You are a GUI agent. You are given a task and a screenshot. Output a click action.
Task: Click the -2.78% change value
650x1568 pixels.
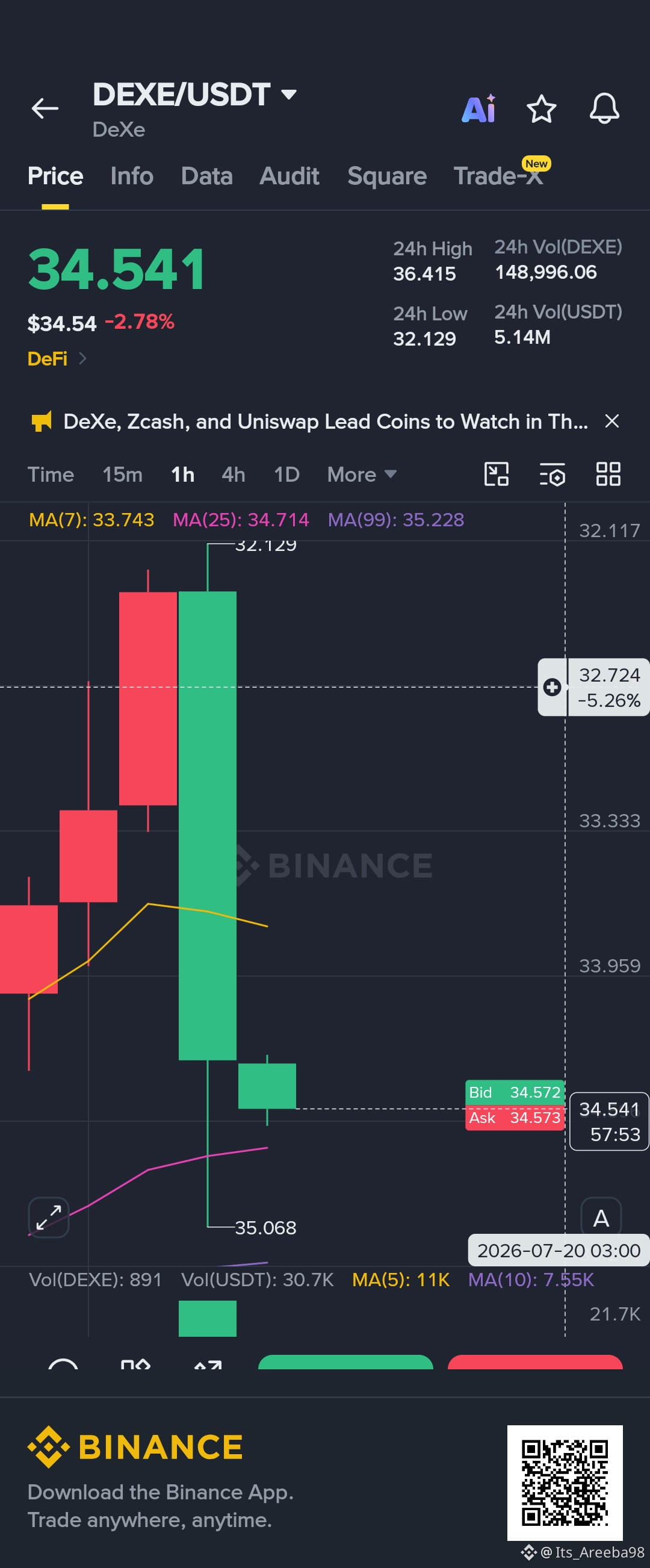(x=140, y=322)
